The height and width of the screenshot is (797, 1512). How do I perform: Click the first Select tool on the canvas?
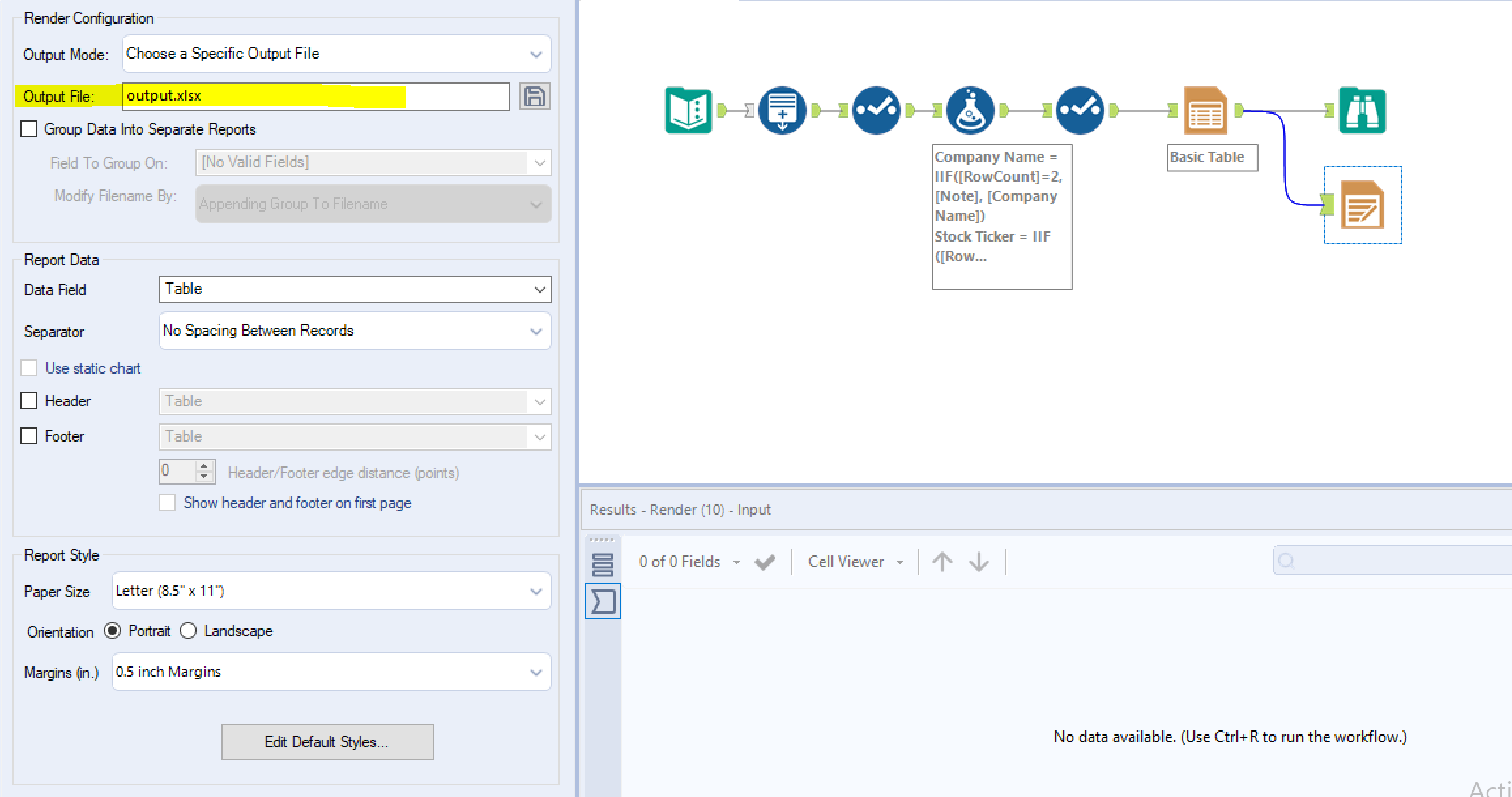[x=877, y=110]
